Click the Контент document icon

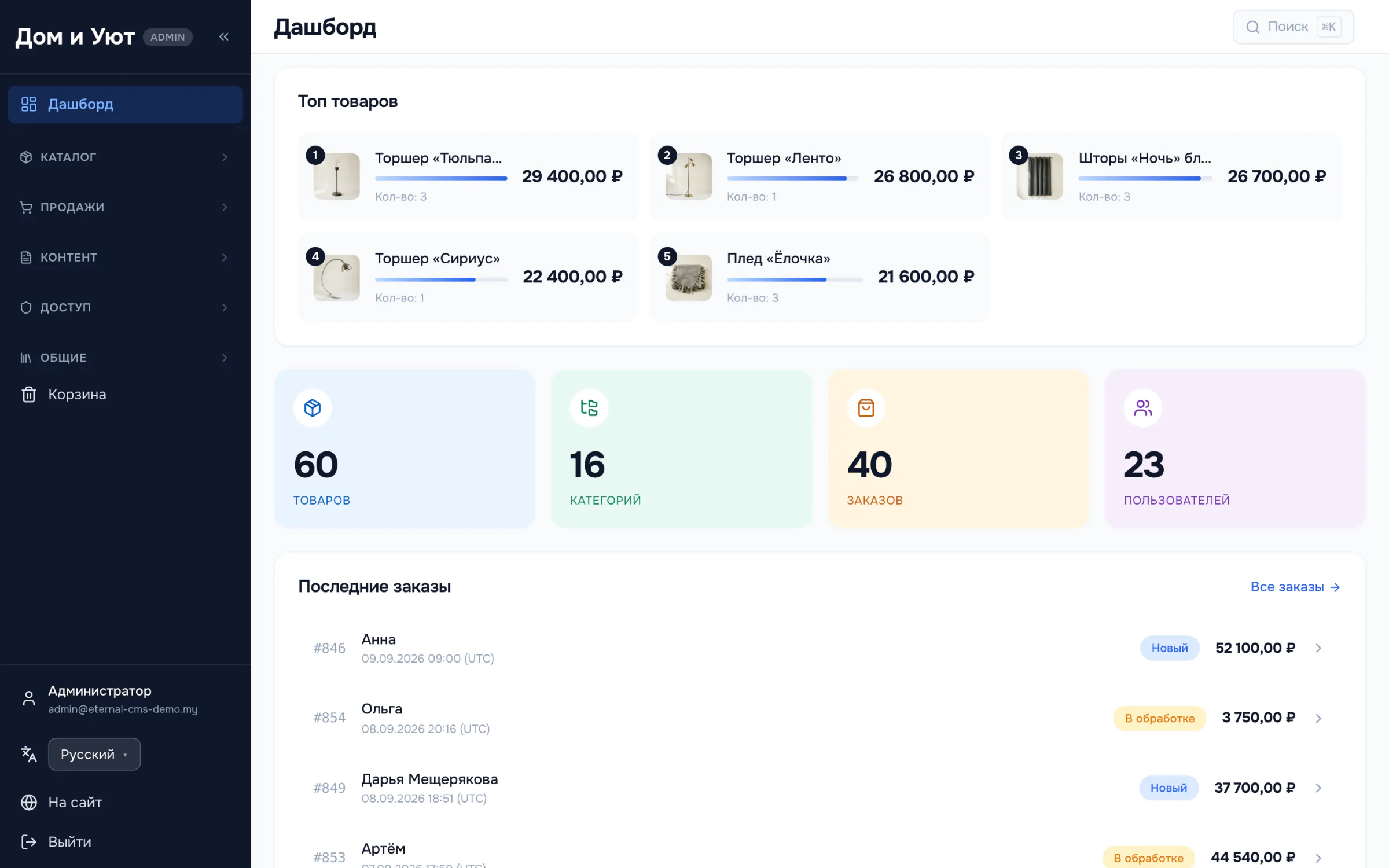26,257
